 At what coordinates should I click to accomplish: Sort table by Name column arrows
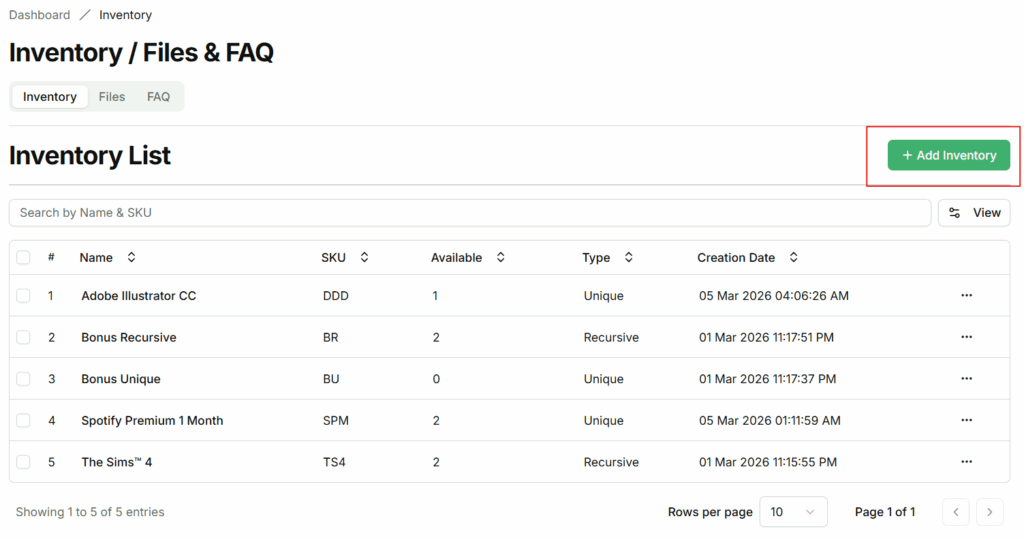tap(131, 258)
